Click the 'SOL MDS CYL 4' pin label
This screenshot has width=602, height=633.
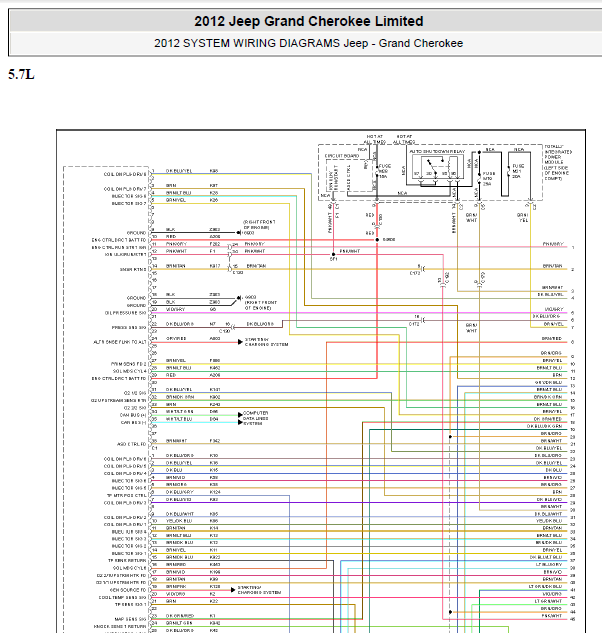(130, 371)
